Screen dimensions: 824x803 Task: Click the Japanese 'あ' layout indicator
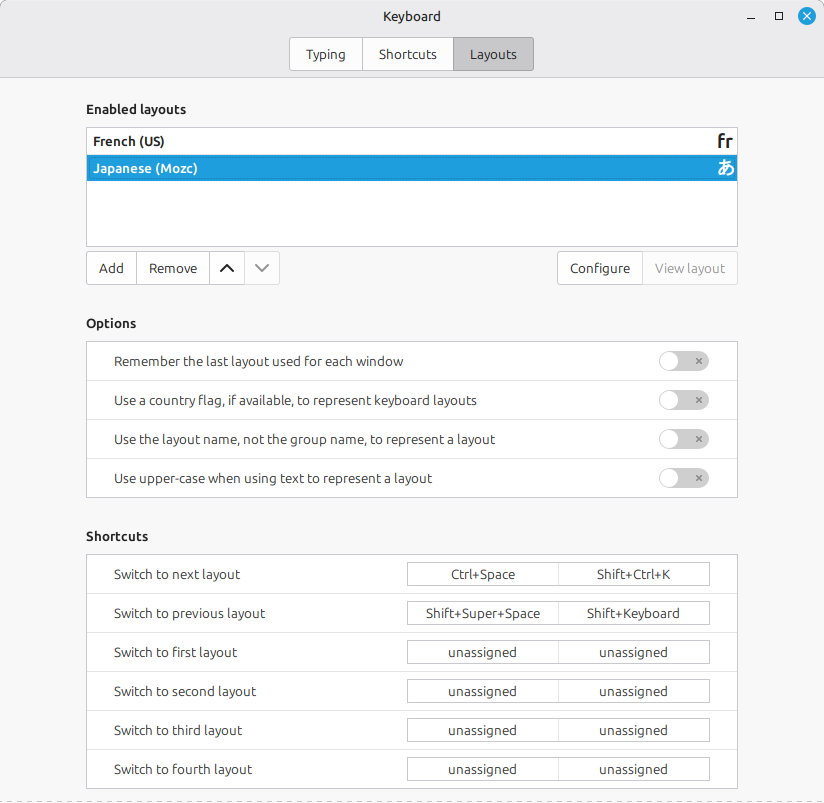(726, 168)
